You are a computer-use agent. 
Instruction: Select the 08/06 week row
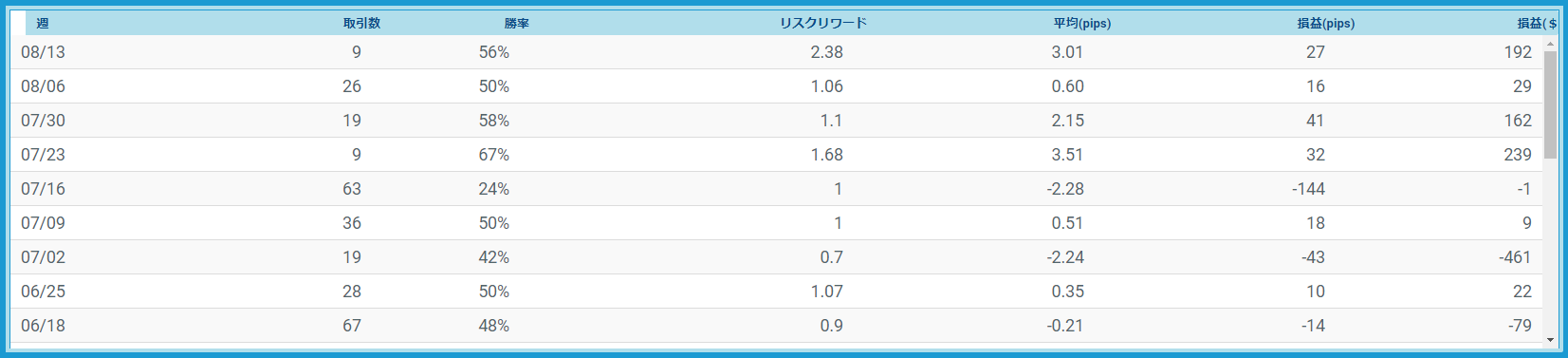[x=777, y=86]
